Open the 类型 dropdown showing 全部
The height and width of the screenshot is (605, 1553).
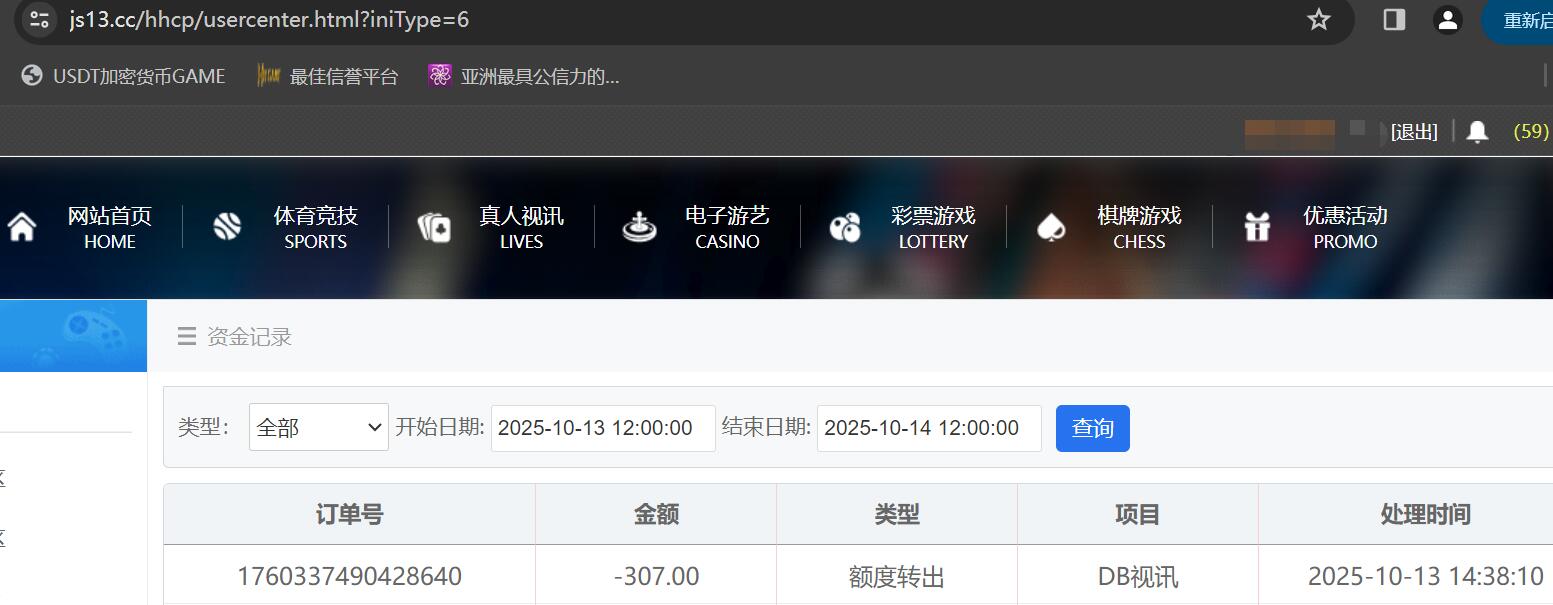318,427
